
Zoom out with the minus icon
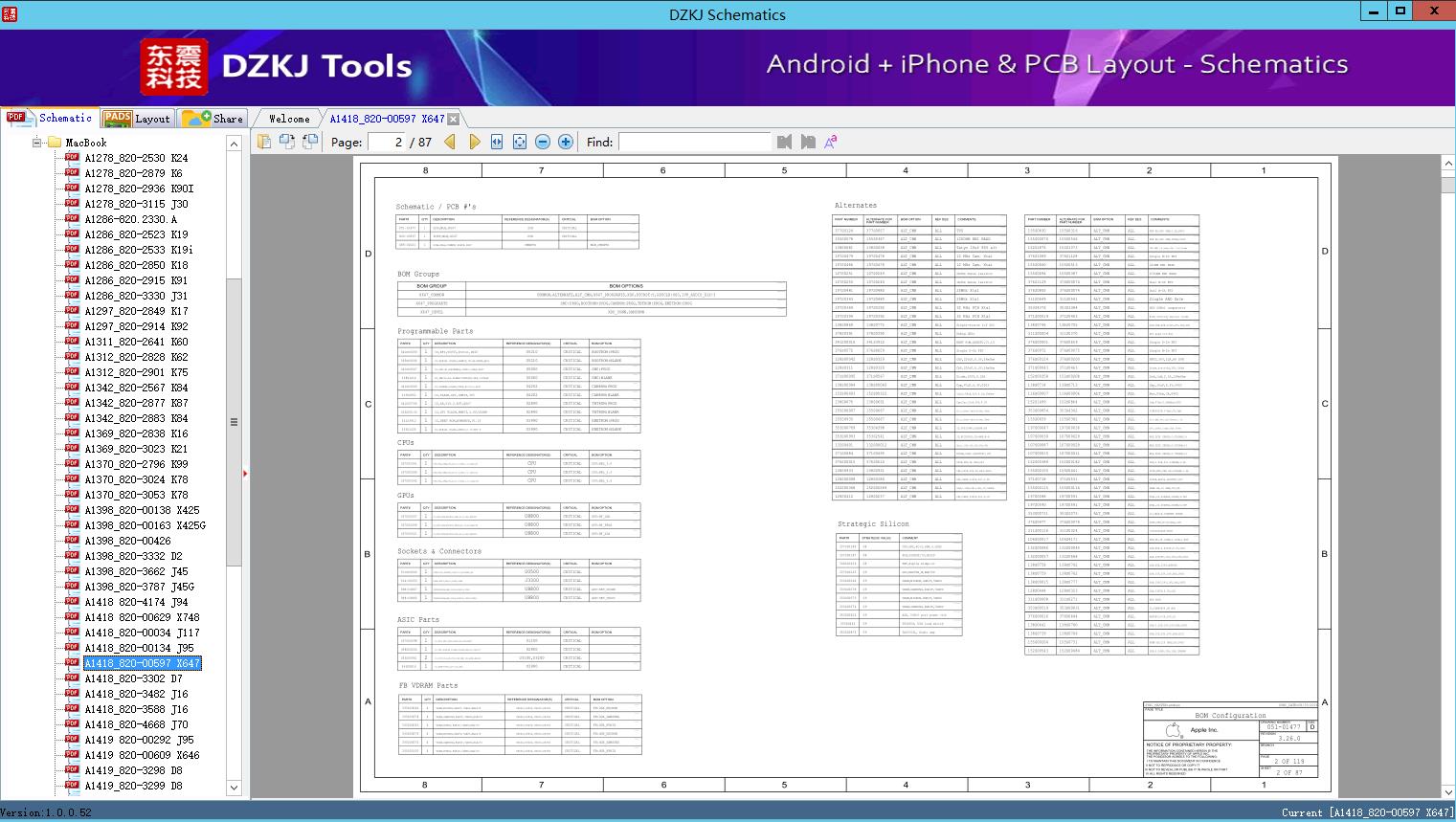[x=543, y=142]
